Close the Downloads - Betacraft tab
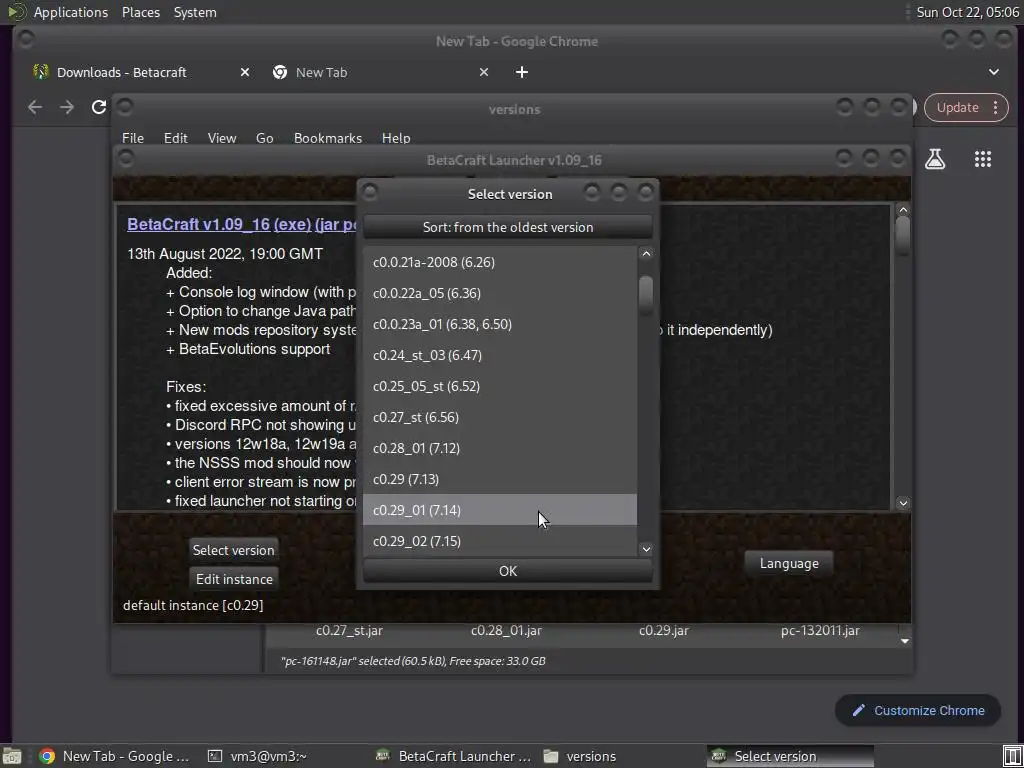The image size is (1024, 768). click(x=244, y=72)
